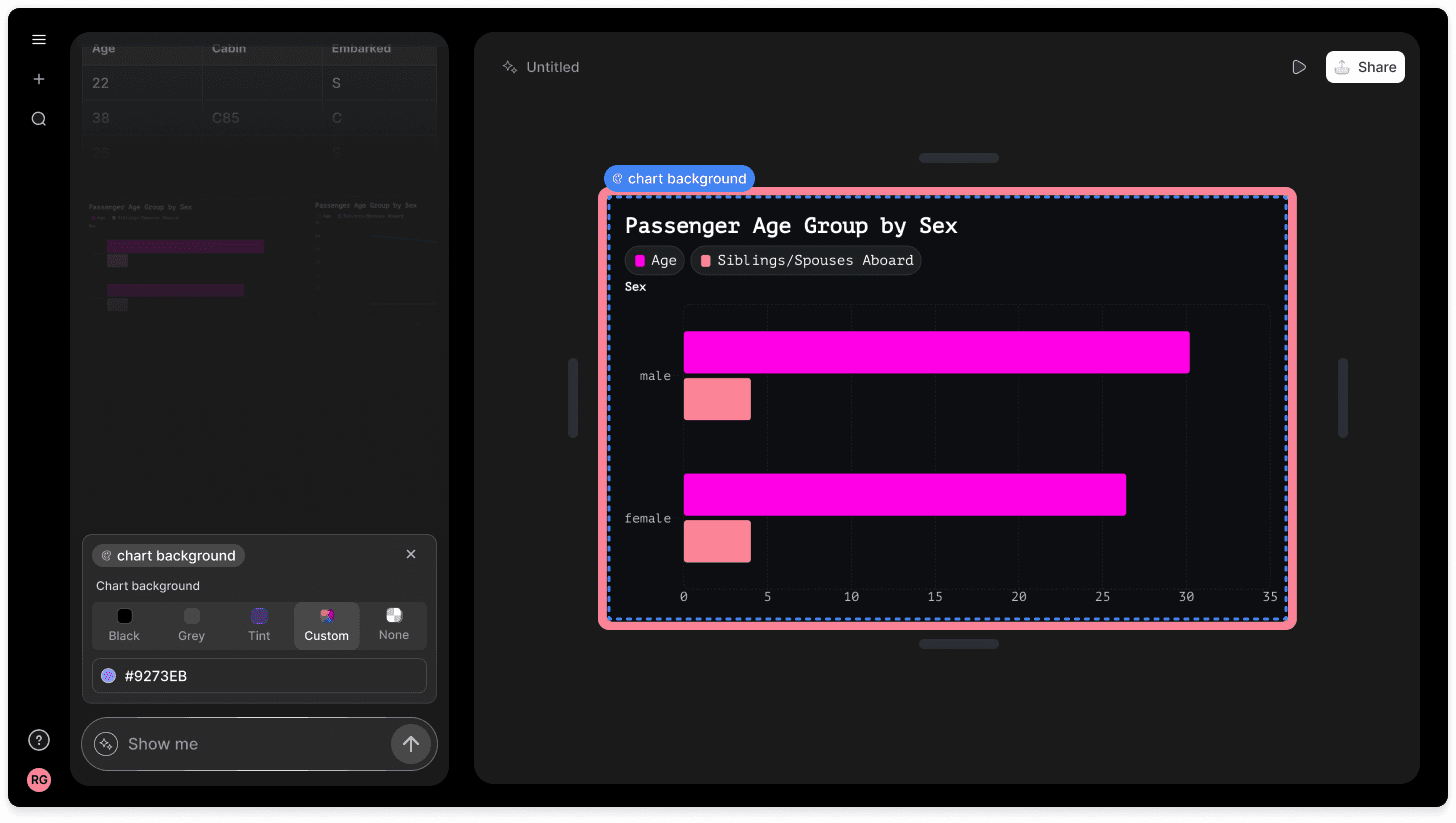Click the plus icon to create new
Image resolution: width=1456 pixels, height=823 pixels.
39,79
